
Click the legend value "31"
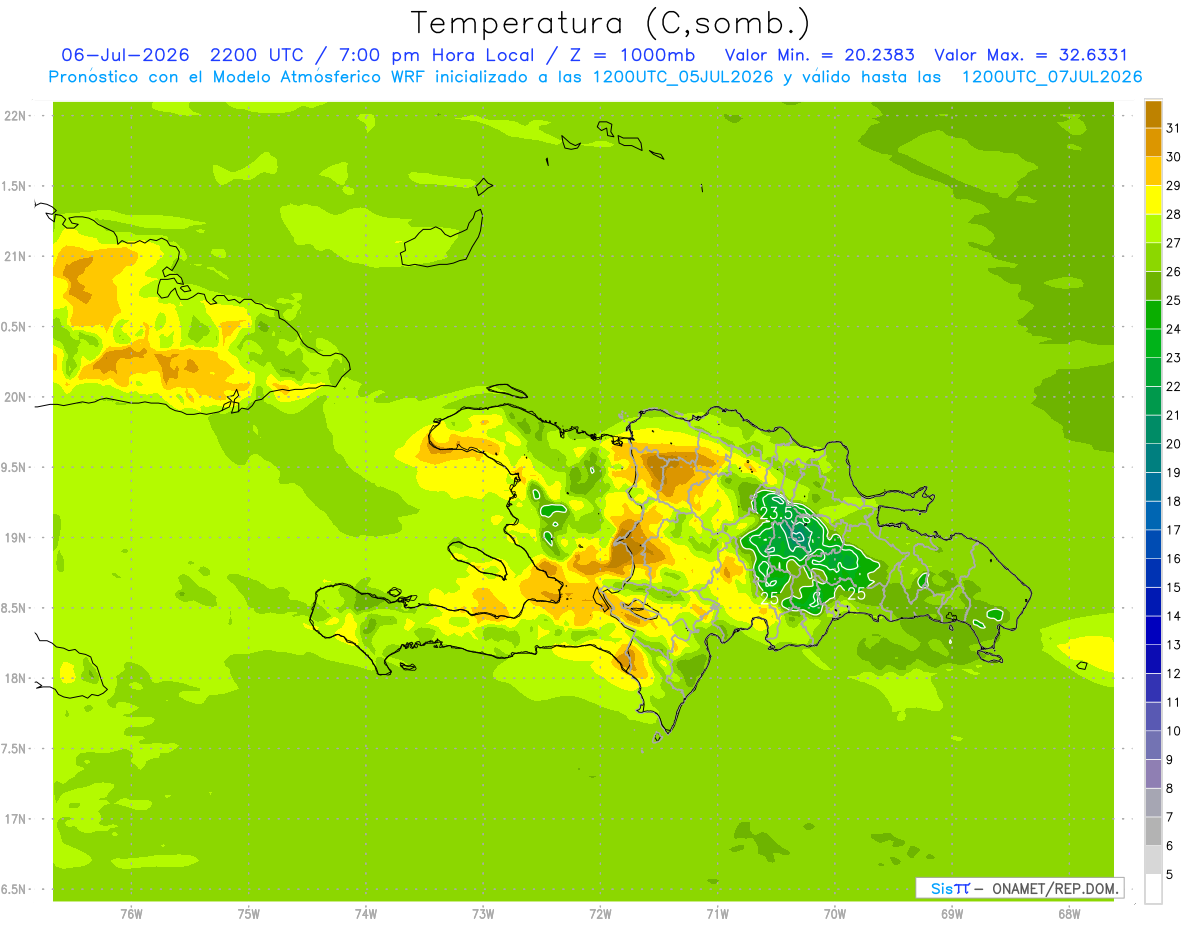pos(1174,128)
